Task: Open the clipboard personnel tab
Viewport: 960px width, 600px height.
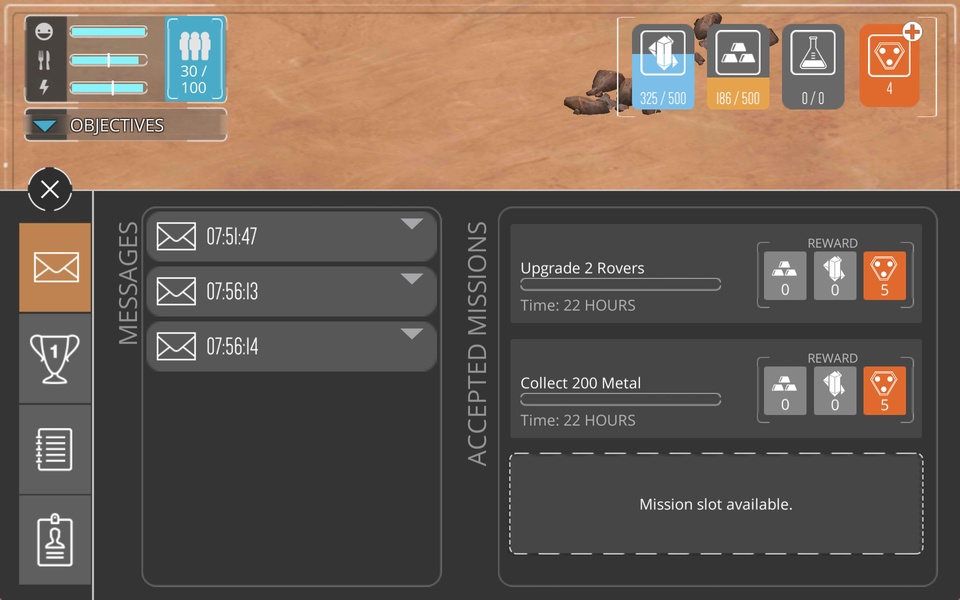Action: pyautogui.click(x=55, y=540)
